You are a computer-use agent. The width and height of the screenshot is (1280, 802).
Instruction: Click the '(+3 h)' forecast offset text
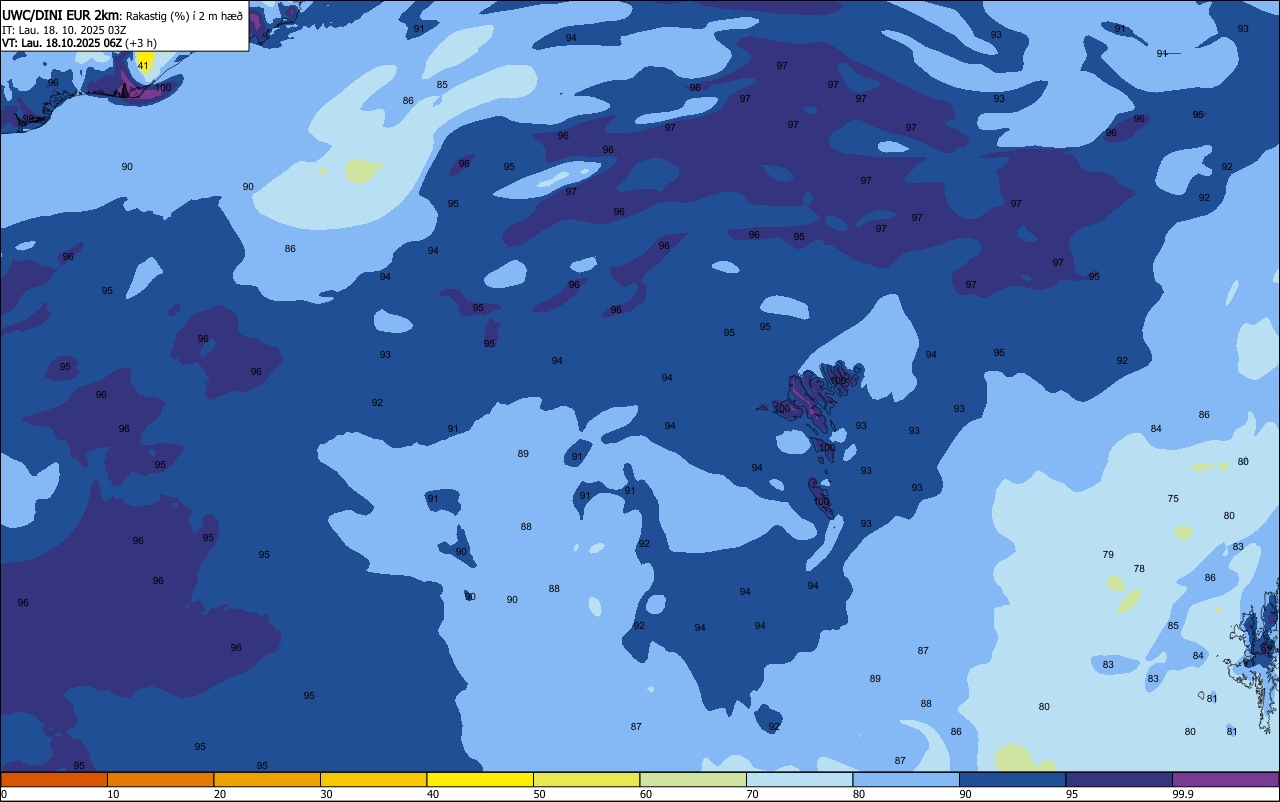click(140, 43)
